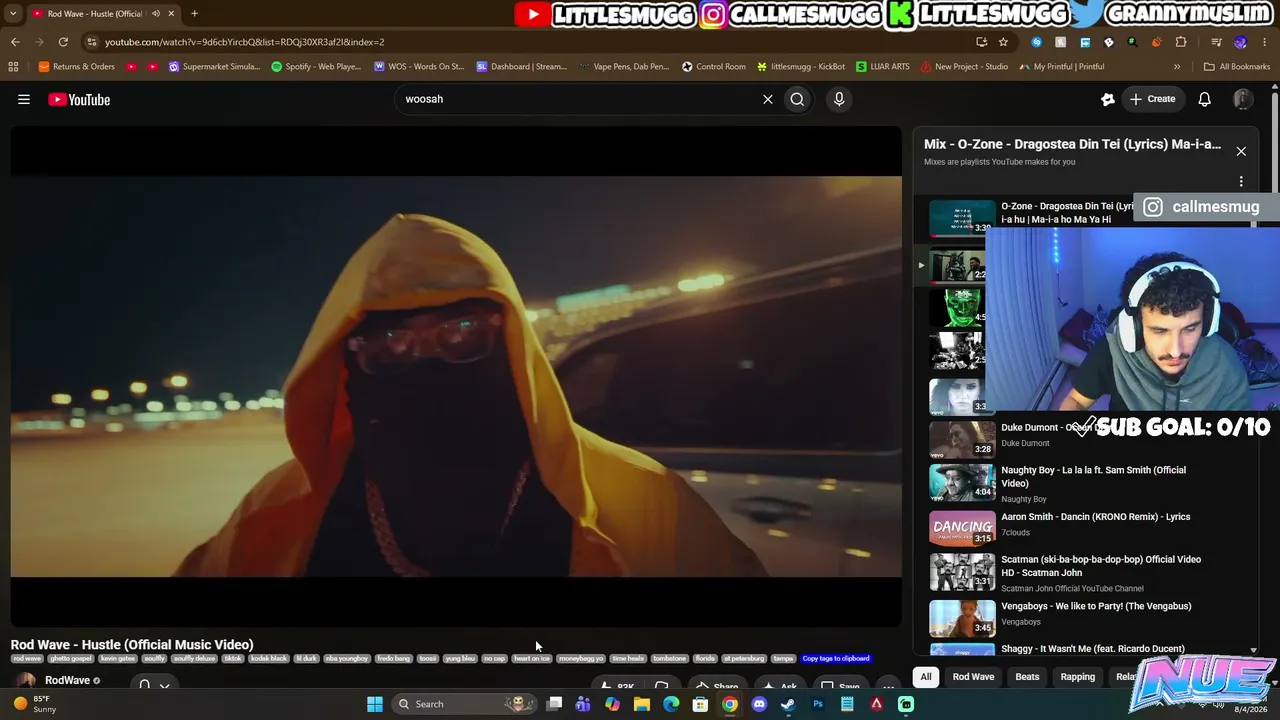Open the YouTube account avatar menu
The image size is (1280, 720).
(1243, 99)
